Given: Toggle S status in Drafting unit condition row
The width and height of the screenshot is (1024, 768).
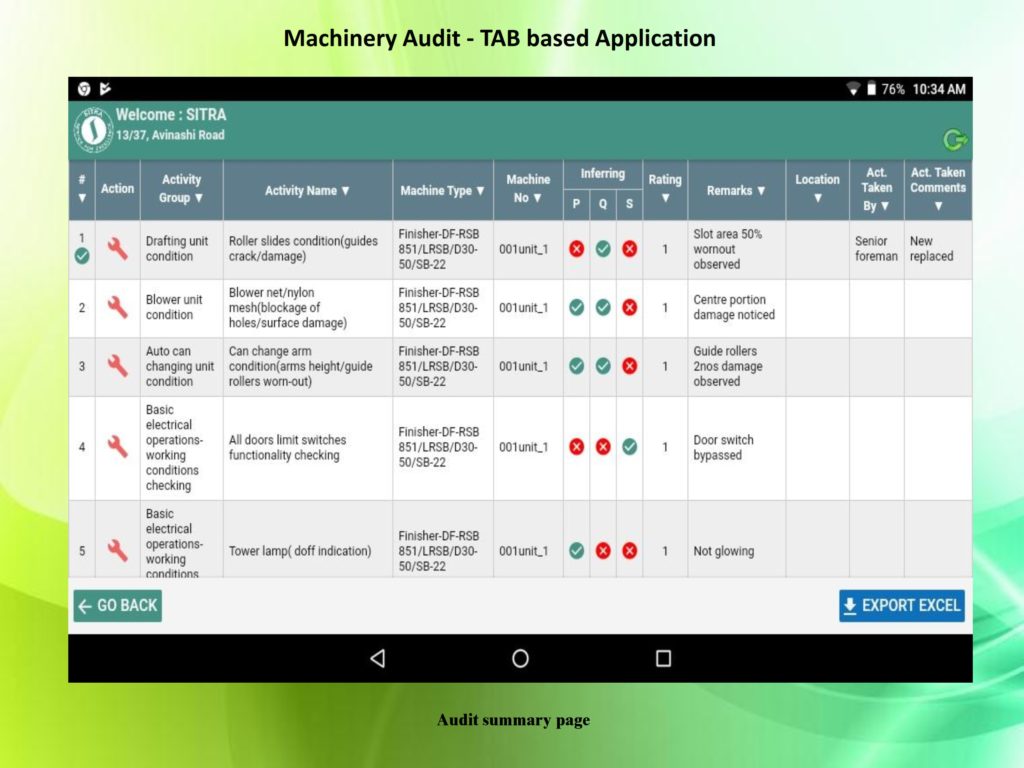Looking at the screenshot, I should (630, 249).
